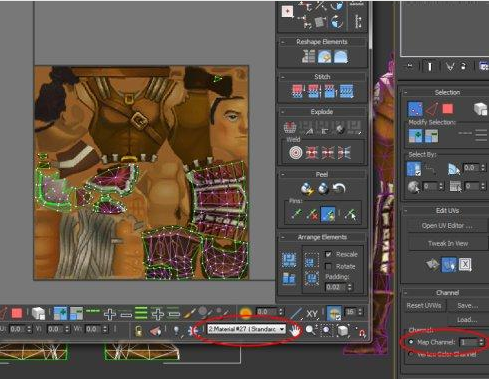Click the Pin Selected icon
Viewport: 489px width, 379px height.
pos(296,214)
